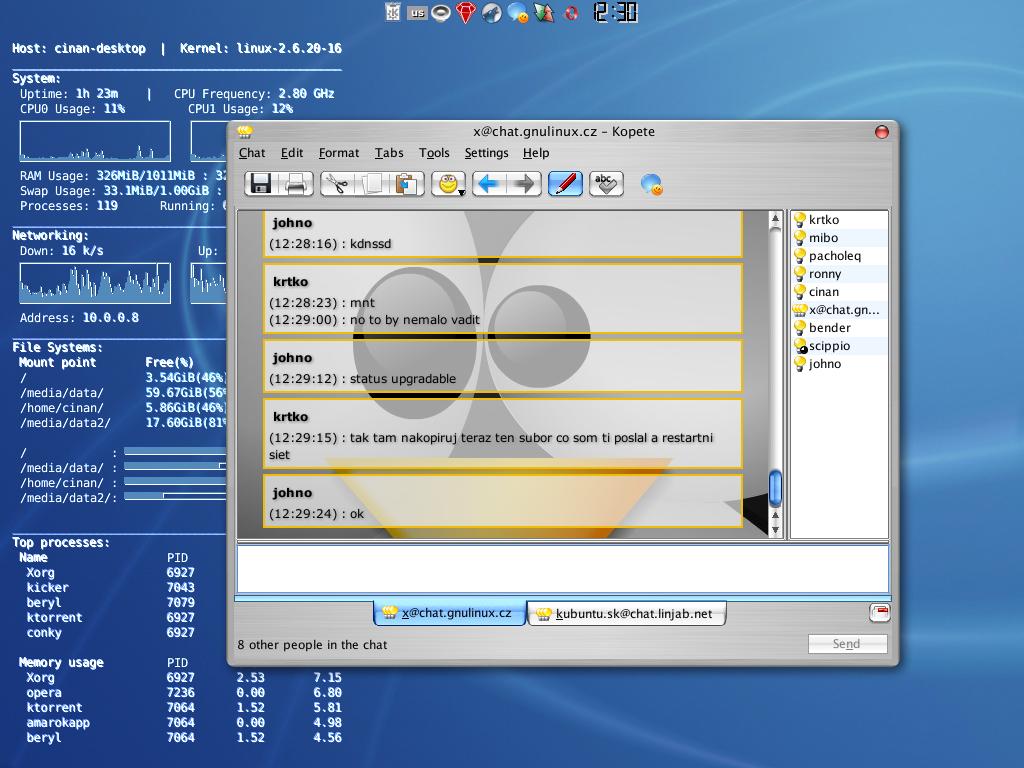The width and height of the screenshot is (1024, 768).
Task: Select contact pacholeq in the member list
Action: [839, 256]
